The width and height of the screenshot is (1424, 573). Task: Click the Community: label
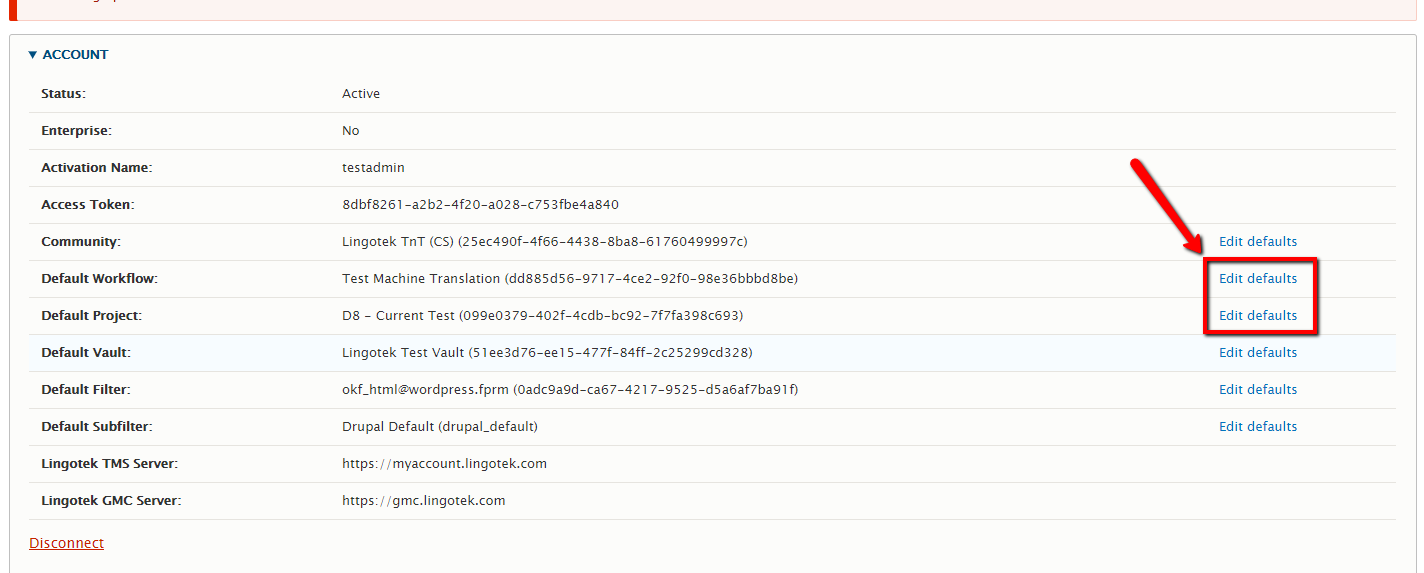(x=80, y=241)
